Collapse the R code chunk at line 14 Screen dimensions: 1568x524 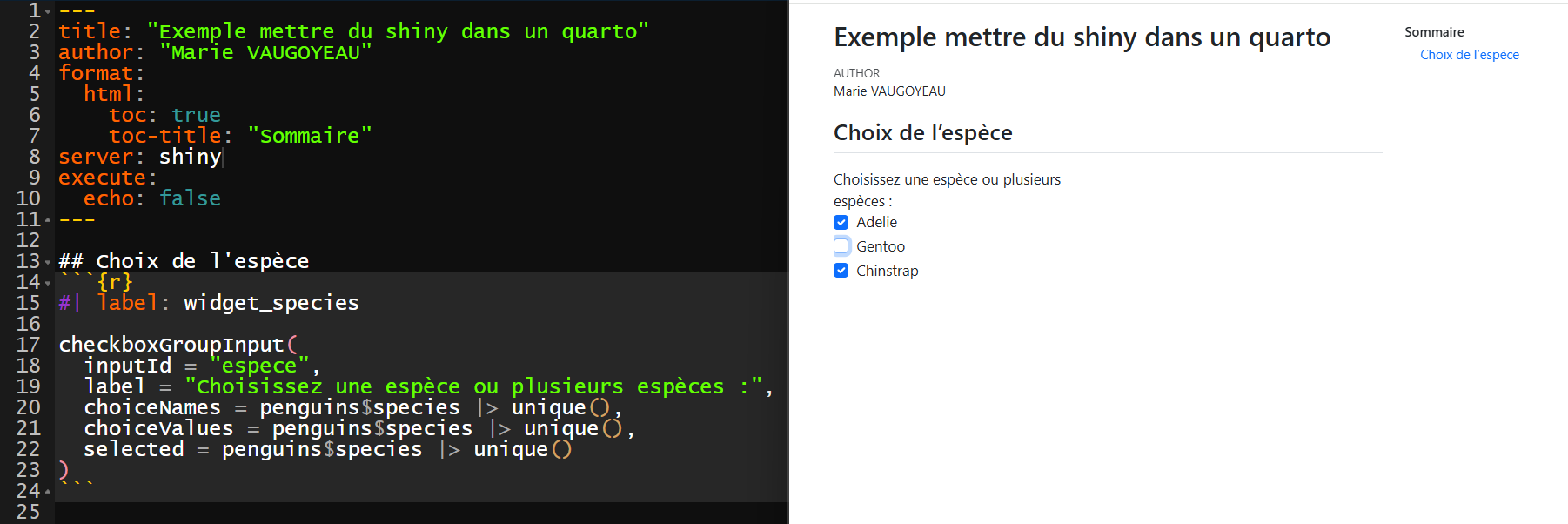point(48,282)
